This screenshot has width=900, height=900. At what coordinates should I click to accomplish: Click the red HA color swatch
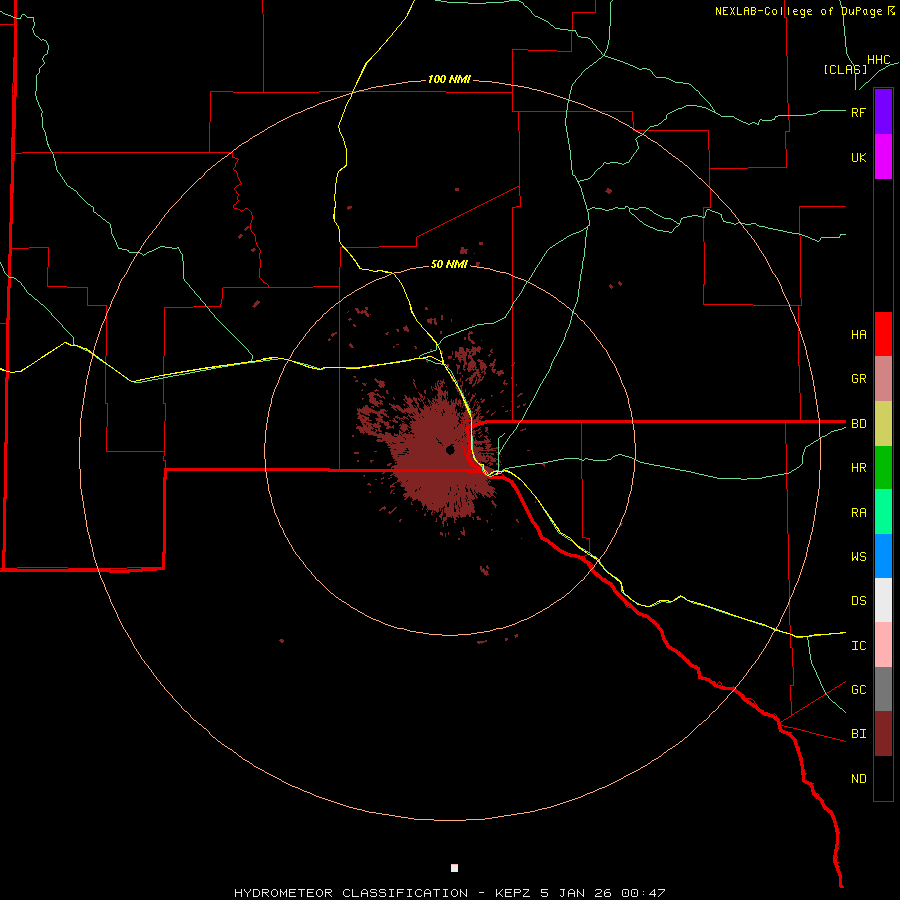pos(883,334)
